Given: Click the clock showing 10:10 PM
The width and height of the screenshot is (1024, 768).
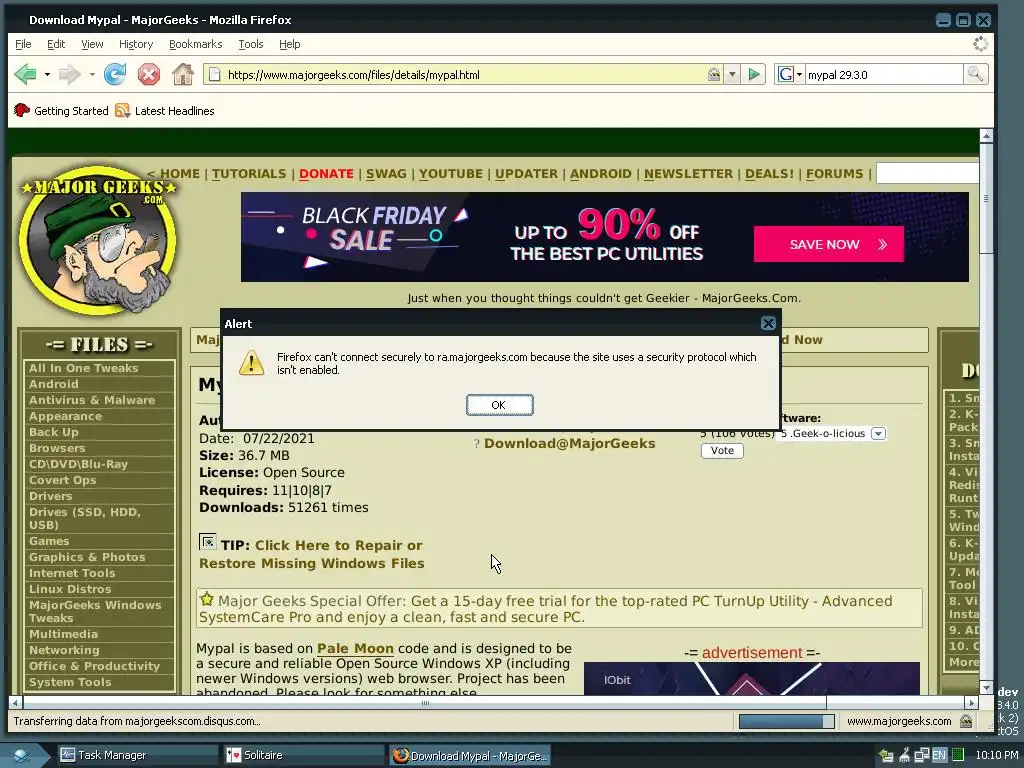Looking at the screenshot, I should [997, 755].
